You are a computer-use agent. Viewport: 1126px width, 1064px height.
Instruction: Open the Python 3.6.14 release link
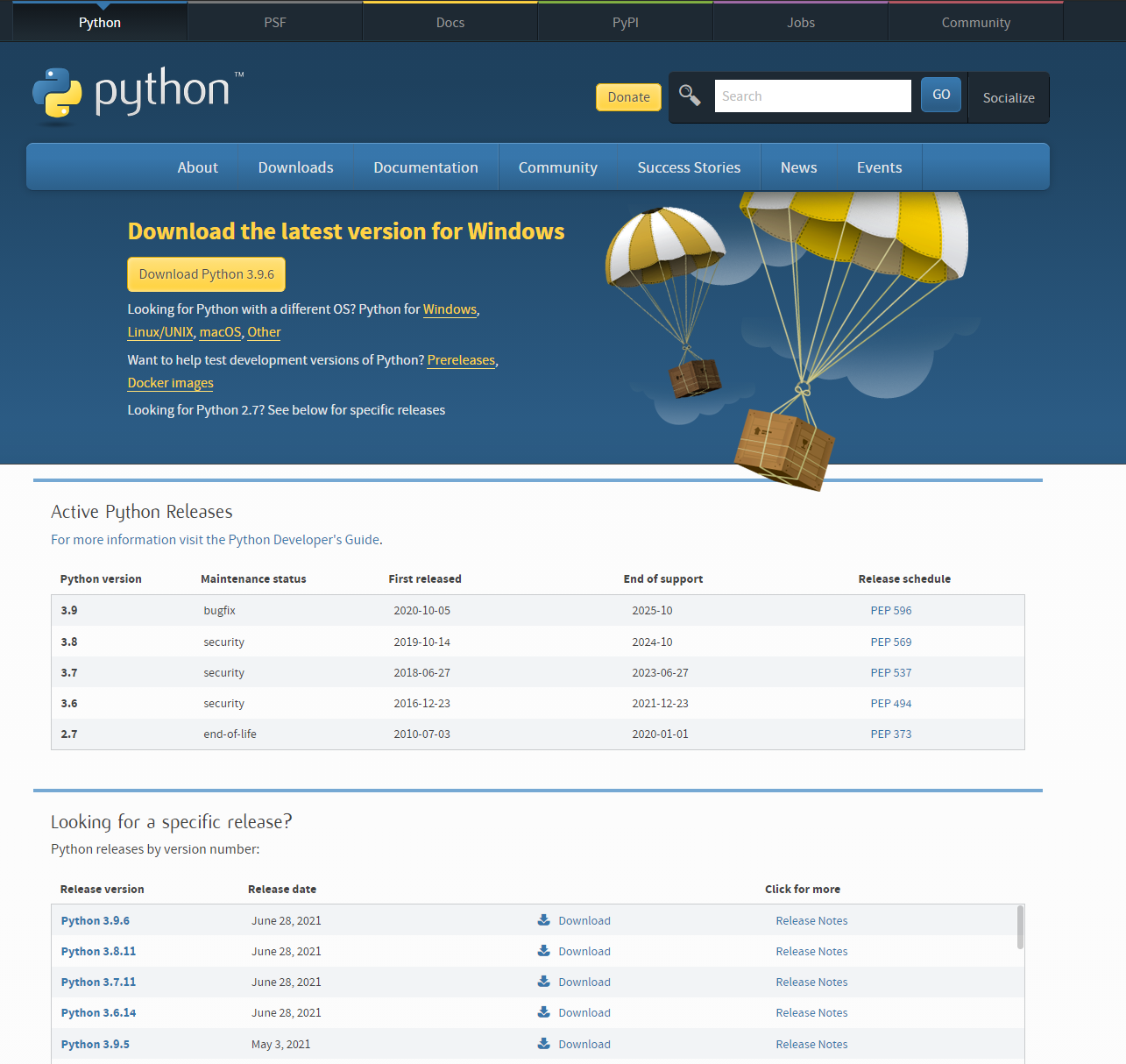(98, 1012)
